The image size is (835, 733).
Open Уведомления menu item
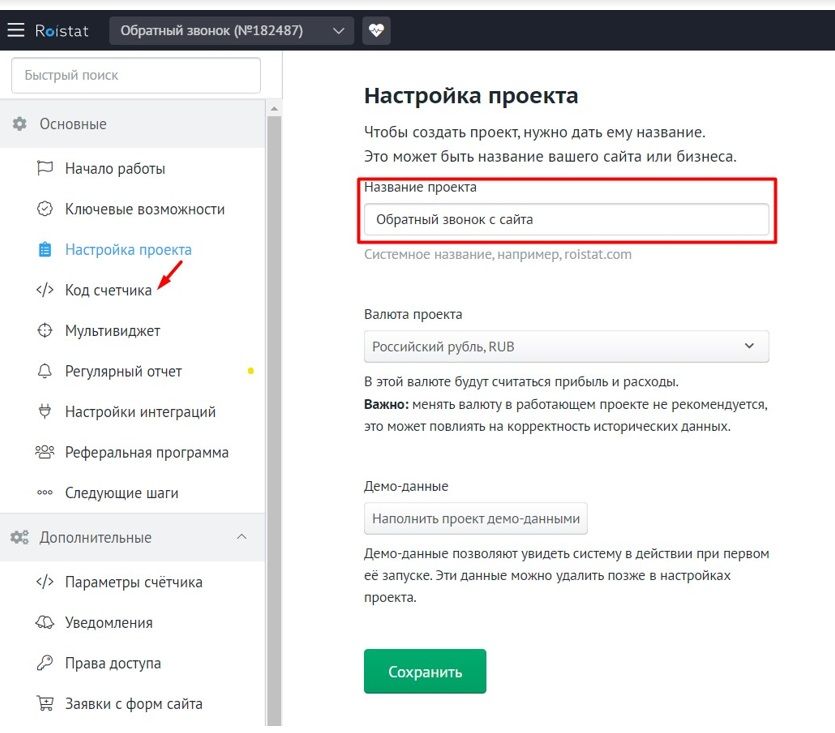[109, 622]
